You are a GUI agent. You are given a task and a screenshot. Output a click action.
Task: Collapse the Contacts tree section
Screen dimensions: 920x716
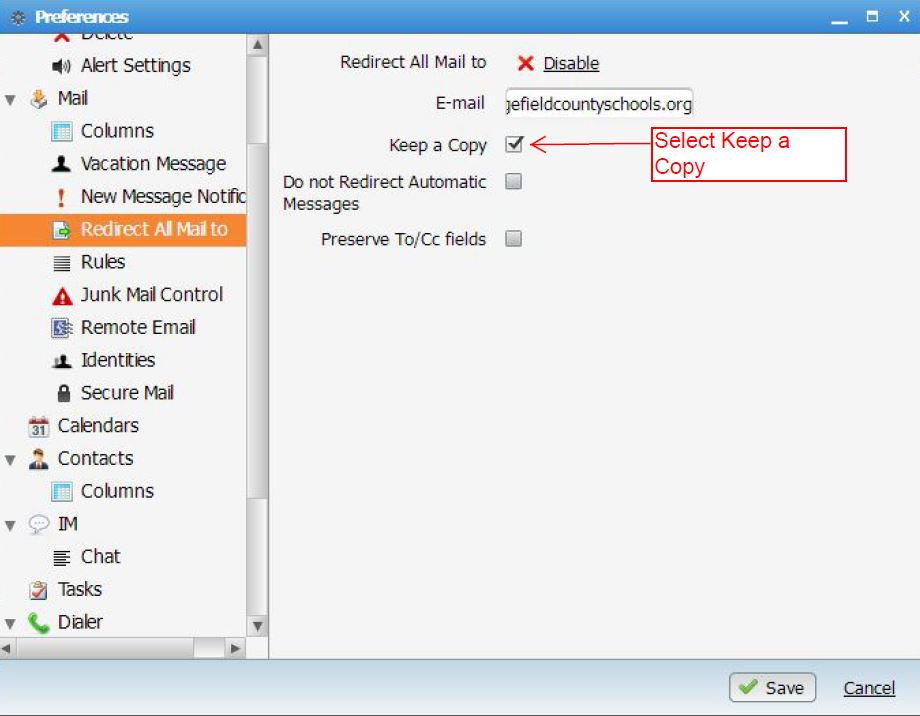pyautogui.click(x=11, y=460)
